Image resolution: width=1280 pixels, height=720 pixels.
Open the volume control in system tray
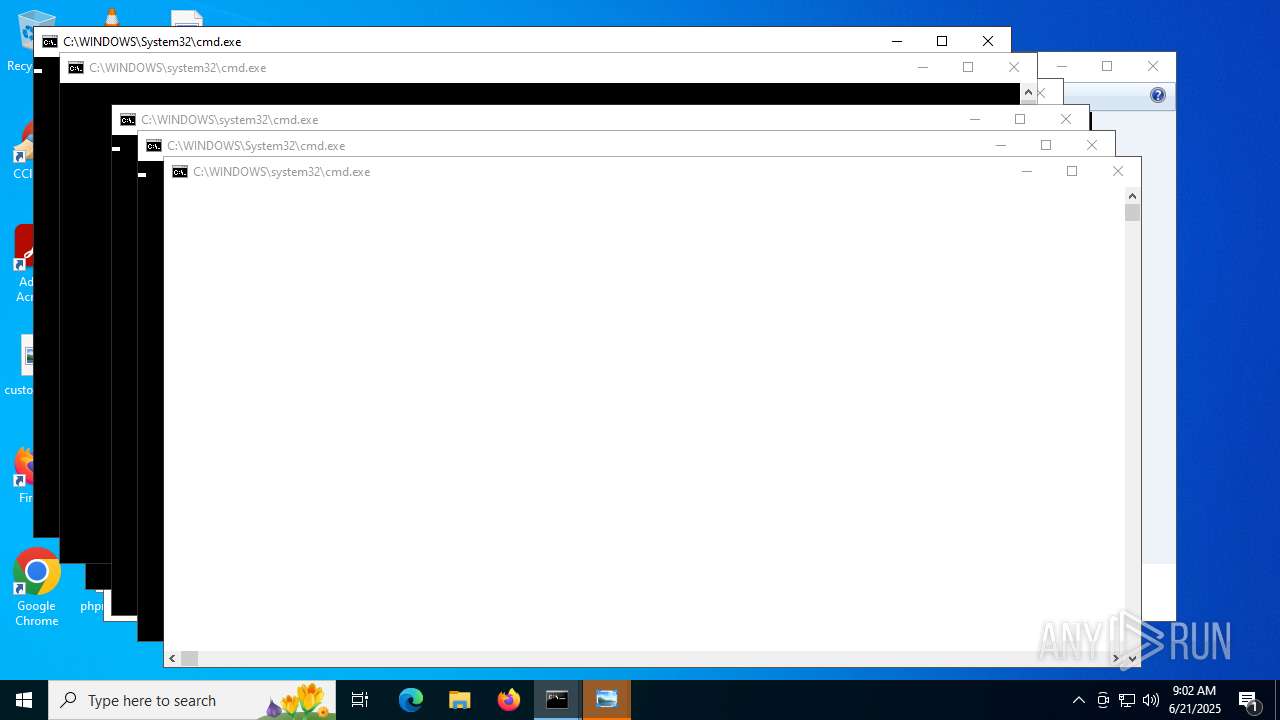(x=1151, y=700)
